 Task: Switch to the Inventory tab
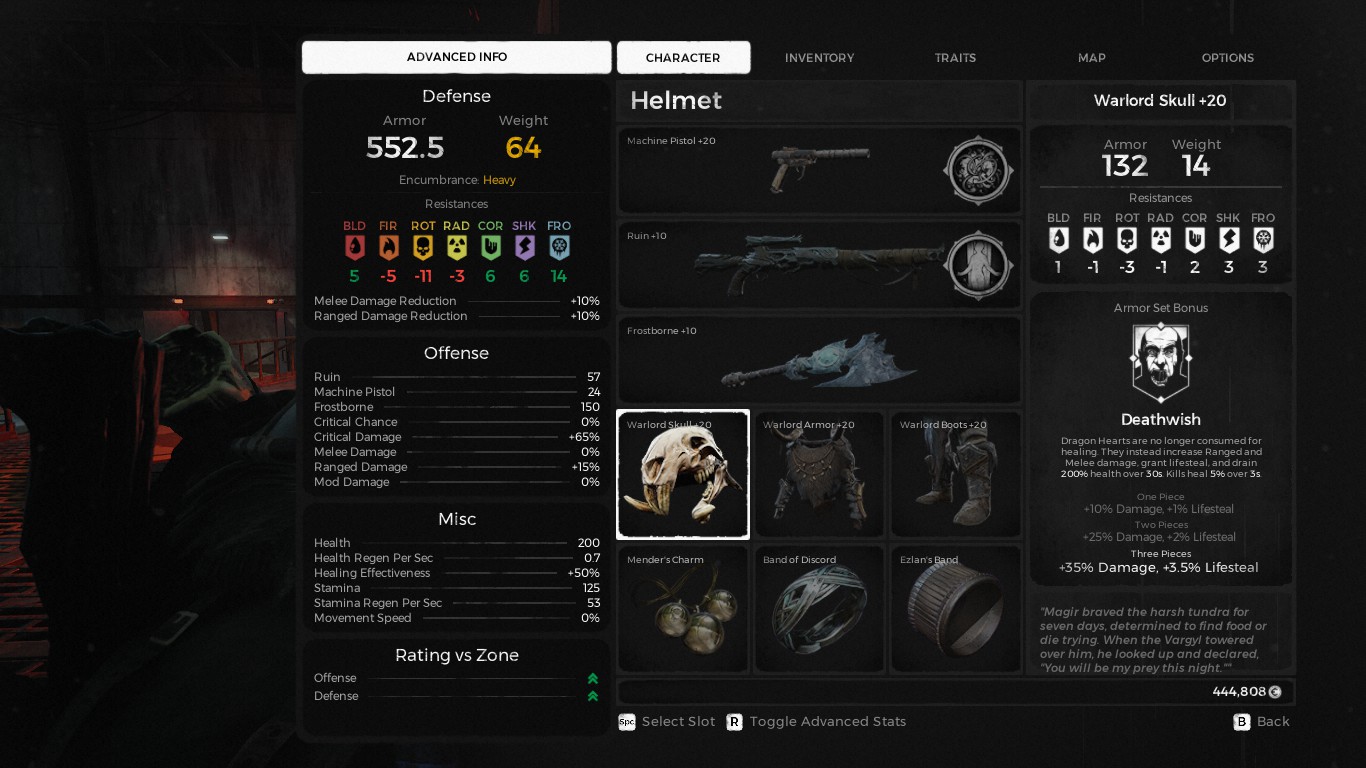820,58
